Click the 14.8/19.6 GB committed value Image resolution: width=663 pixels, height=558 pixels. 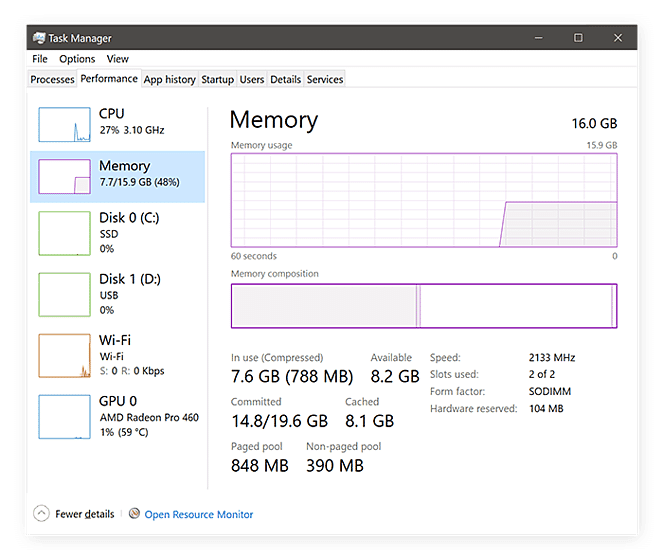pos(279,421)
